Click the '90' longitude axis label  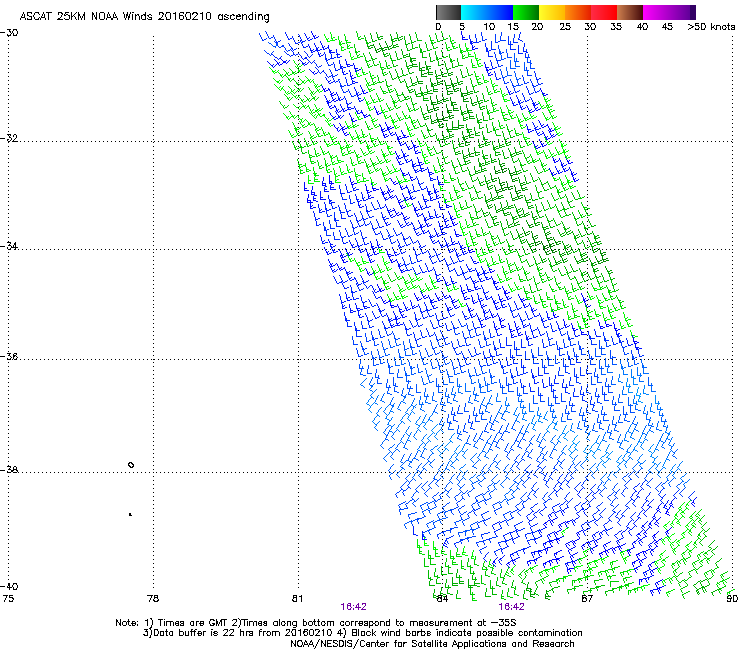coord(732,599)
